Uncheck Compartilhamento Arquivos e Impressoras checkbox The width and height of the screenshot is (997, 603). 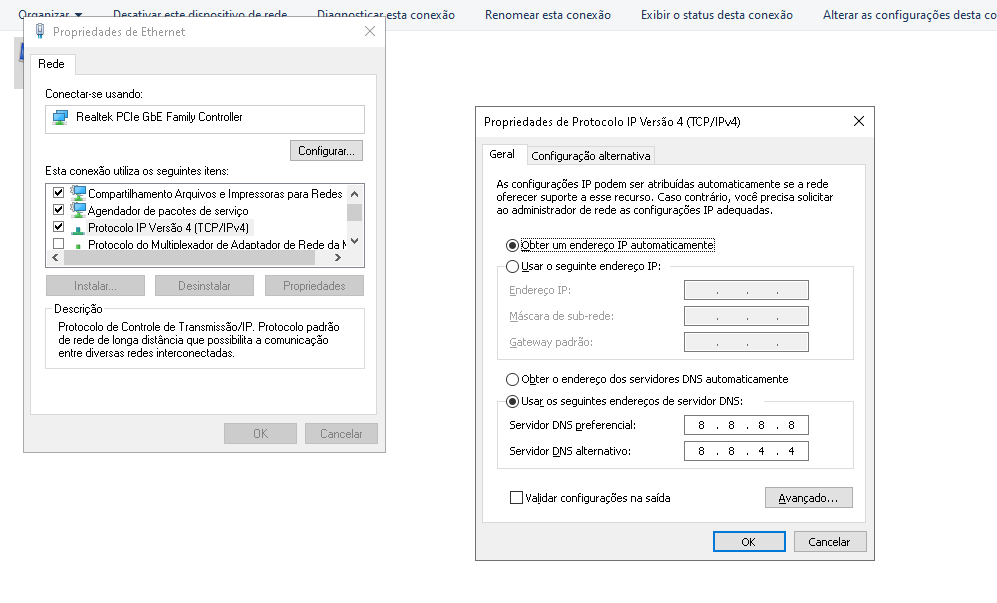pyautogui.click(x=58, y=192)
